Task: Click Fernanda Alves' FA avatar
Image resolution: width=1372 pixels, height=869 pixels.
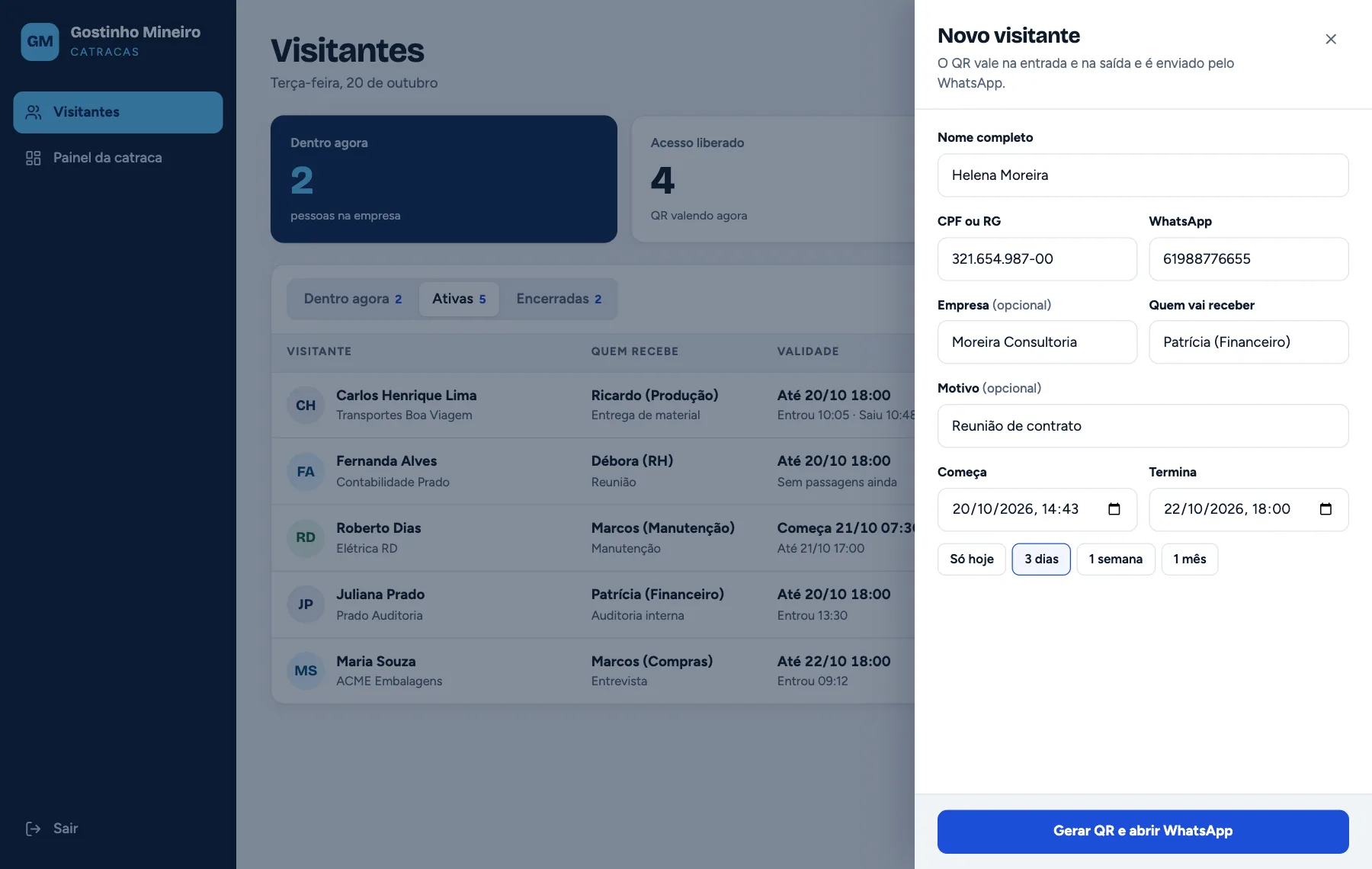Action: coord(306,472)
